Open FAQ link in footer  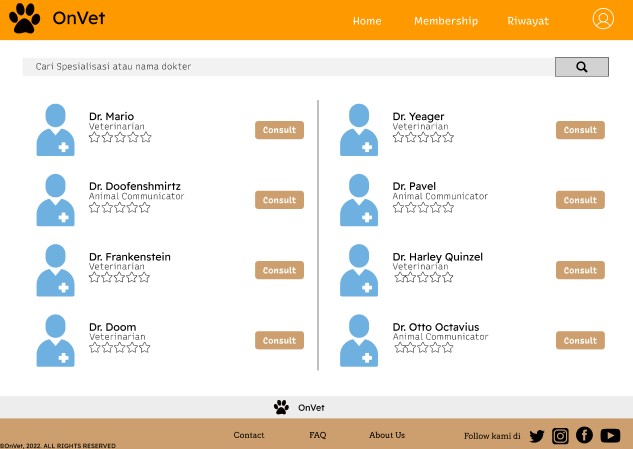tap(318, 435)
